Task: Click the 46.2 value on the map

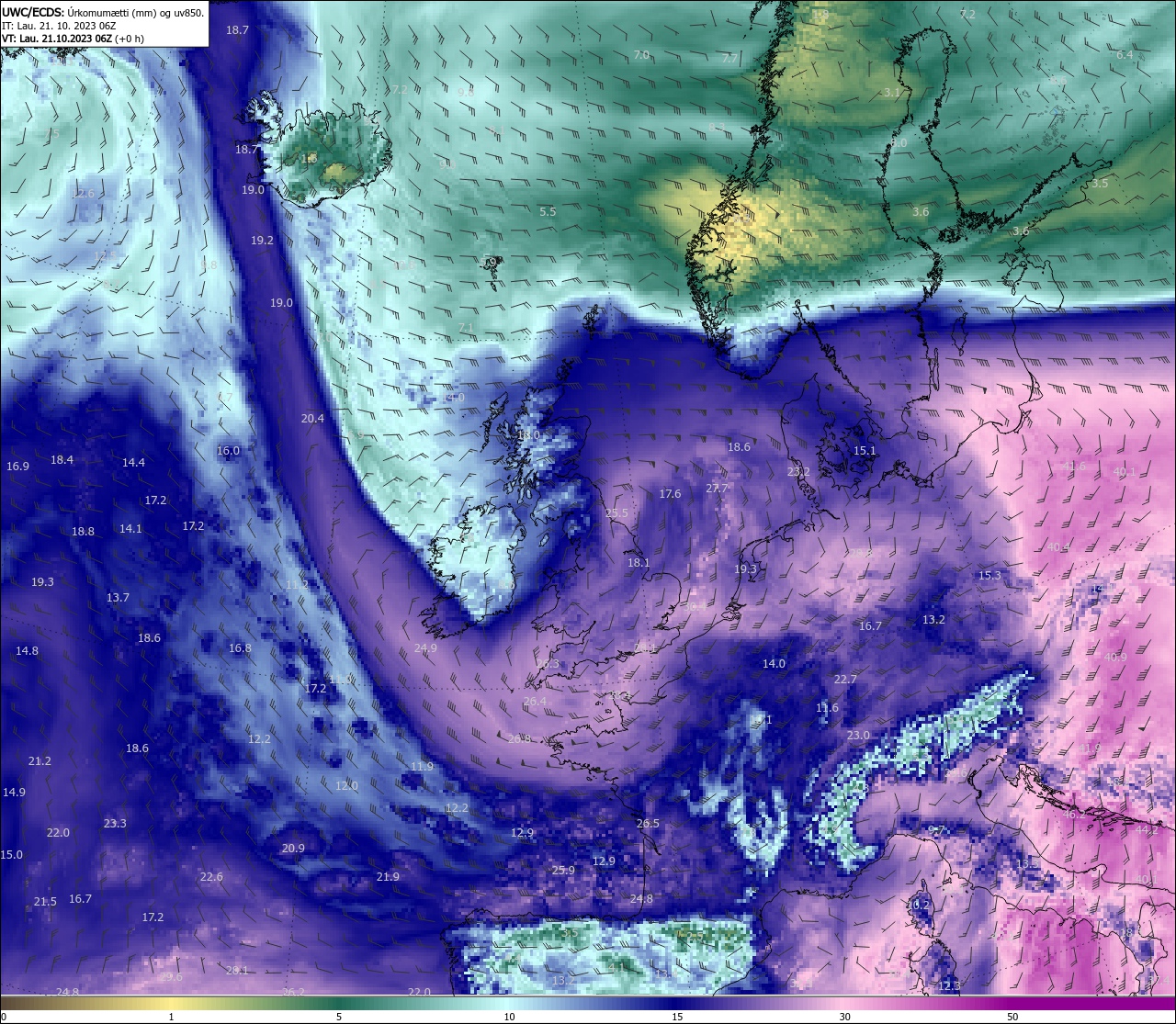Action: [x=1074, y=815]
